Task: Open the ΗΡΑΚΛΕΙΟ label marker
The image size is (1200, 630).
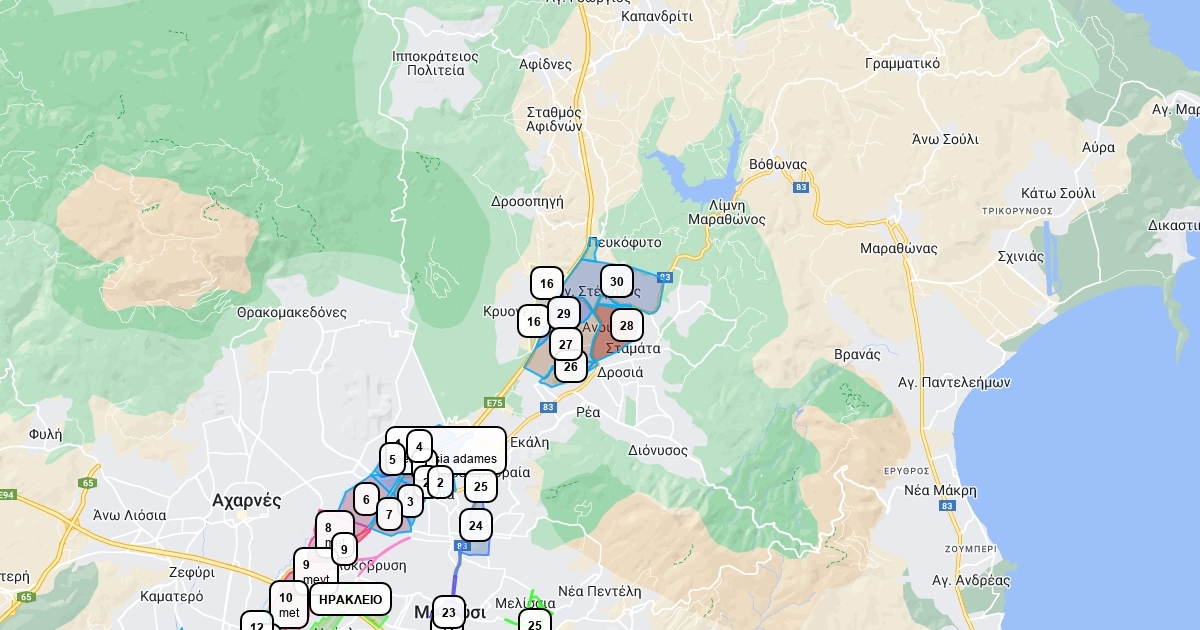Action: coord(350,600)
